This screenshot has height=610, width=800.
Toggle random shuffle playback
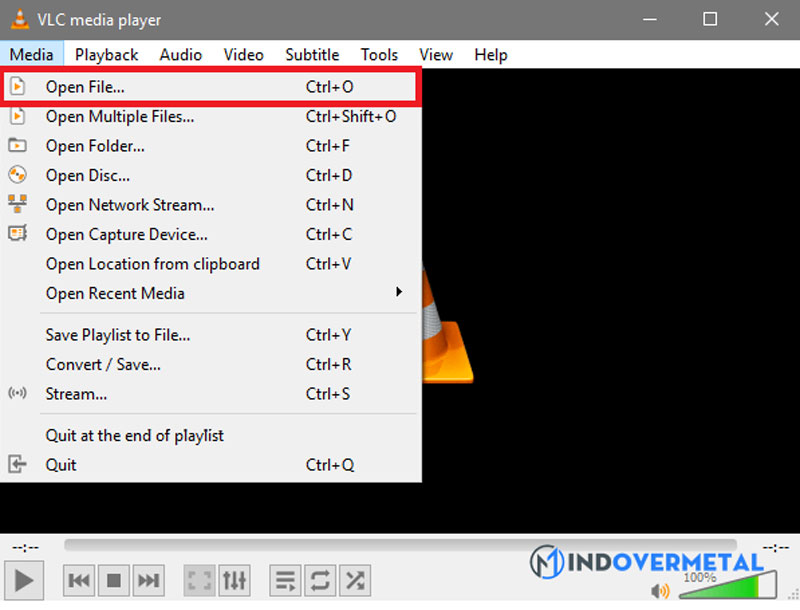tap(354, 580)
